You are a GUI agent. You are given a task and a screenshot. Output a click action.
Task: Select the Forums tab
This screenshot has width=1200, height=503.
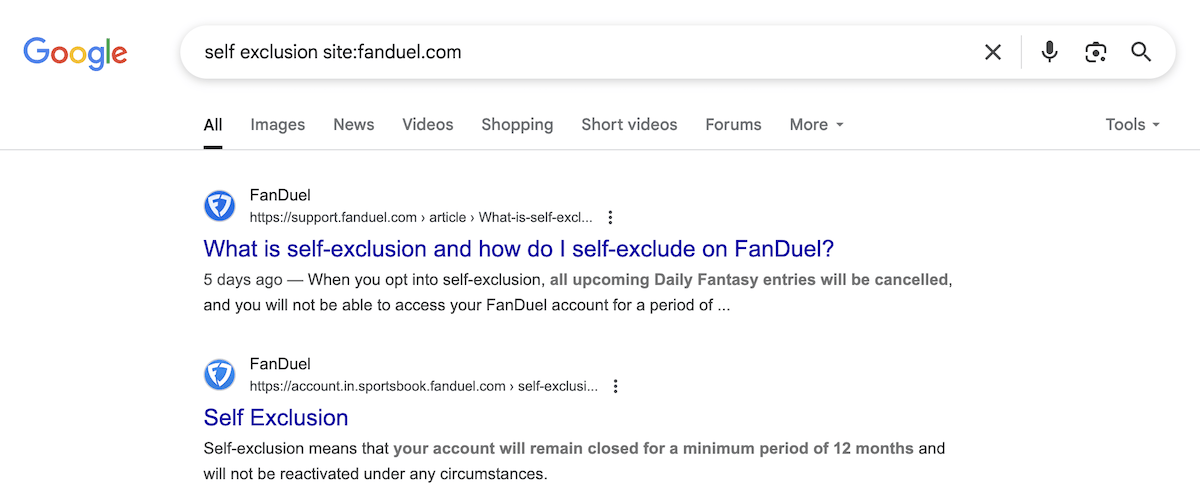click(x=733, y=125)
